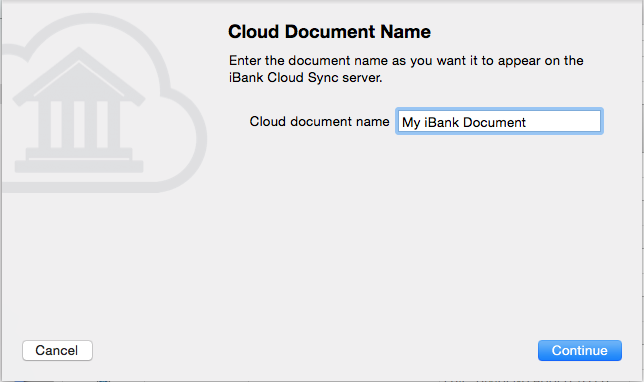Click the 'My iBank Document' text in the field
The height and width of the screenshot is (382, 644).
[x=464, y=122]
